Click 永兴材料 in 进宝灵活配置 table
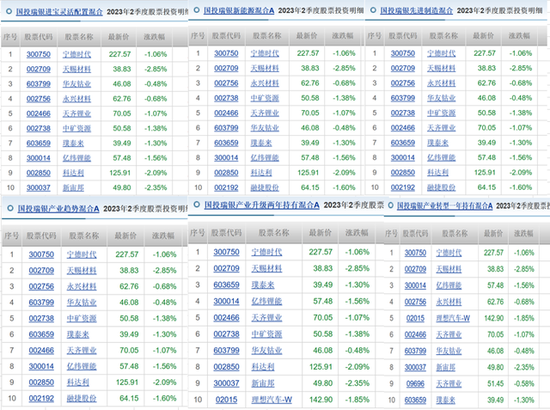 tap(77, 99)
